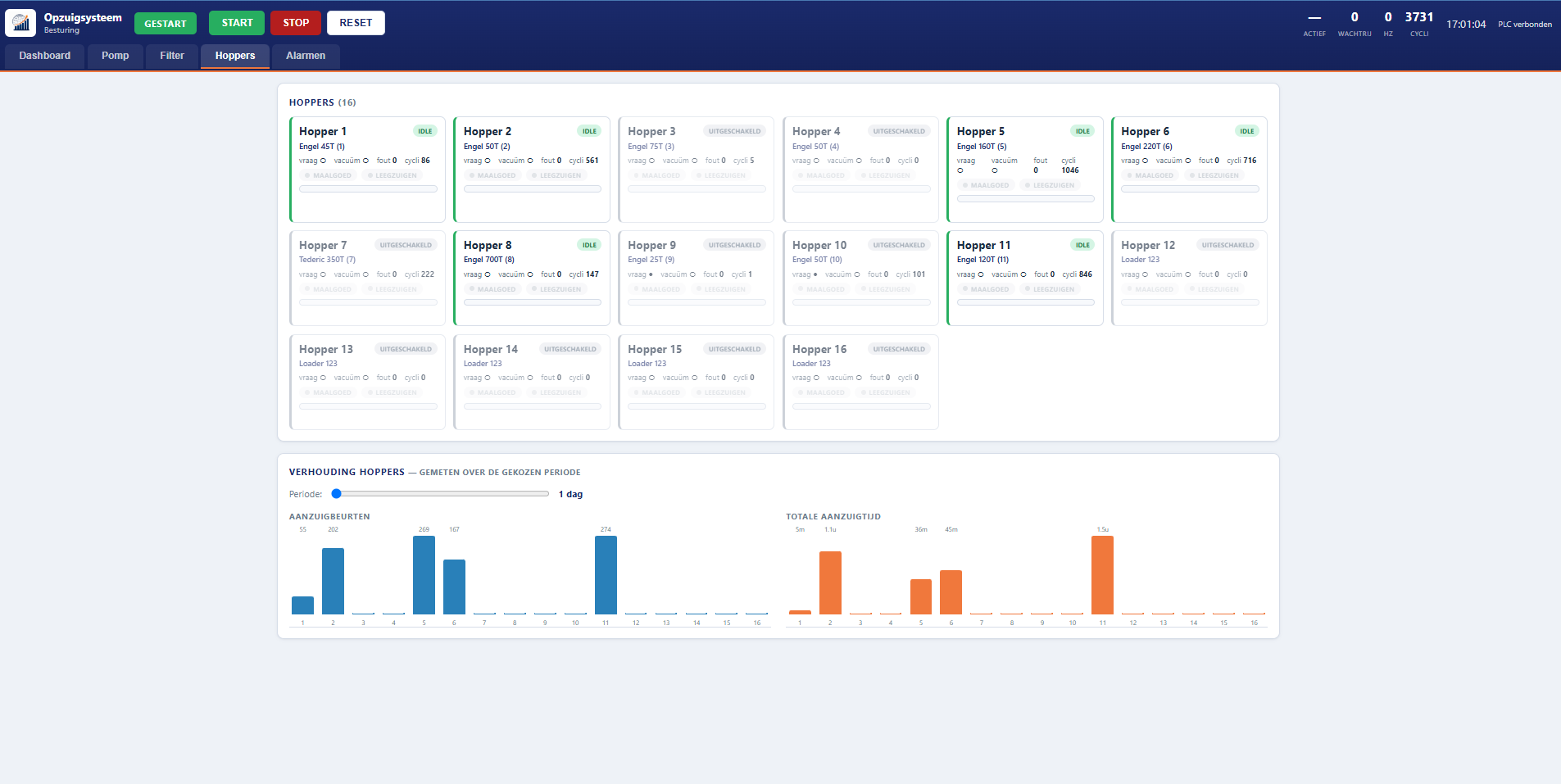Click the IDLE status badge on Hopper 5
Image resolution: width=1561 pixels, height=784 pixels.
tap(1082, 131)
